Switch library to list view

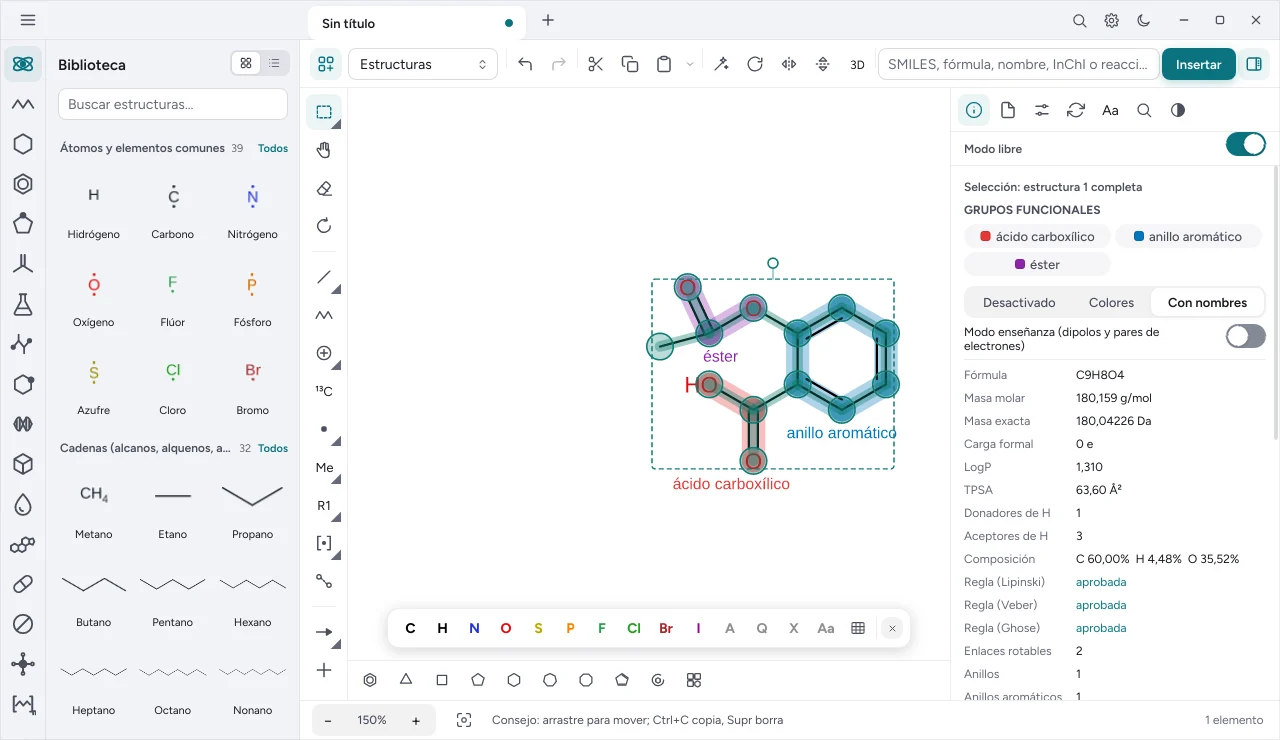[274, 63]
